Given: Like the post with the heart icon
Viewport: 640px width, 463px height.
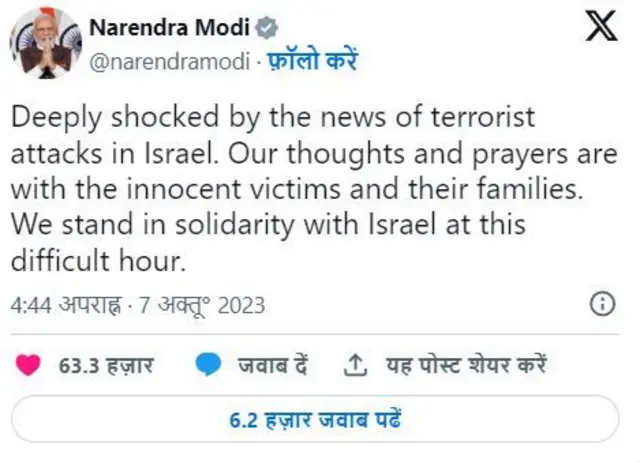Looking at the screenshot, I should click(x=30, y=366).
